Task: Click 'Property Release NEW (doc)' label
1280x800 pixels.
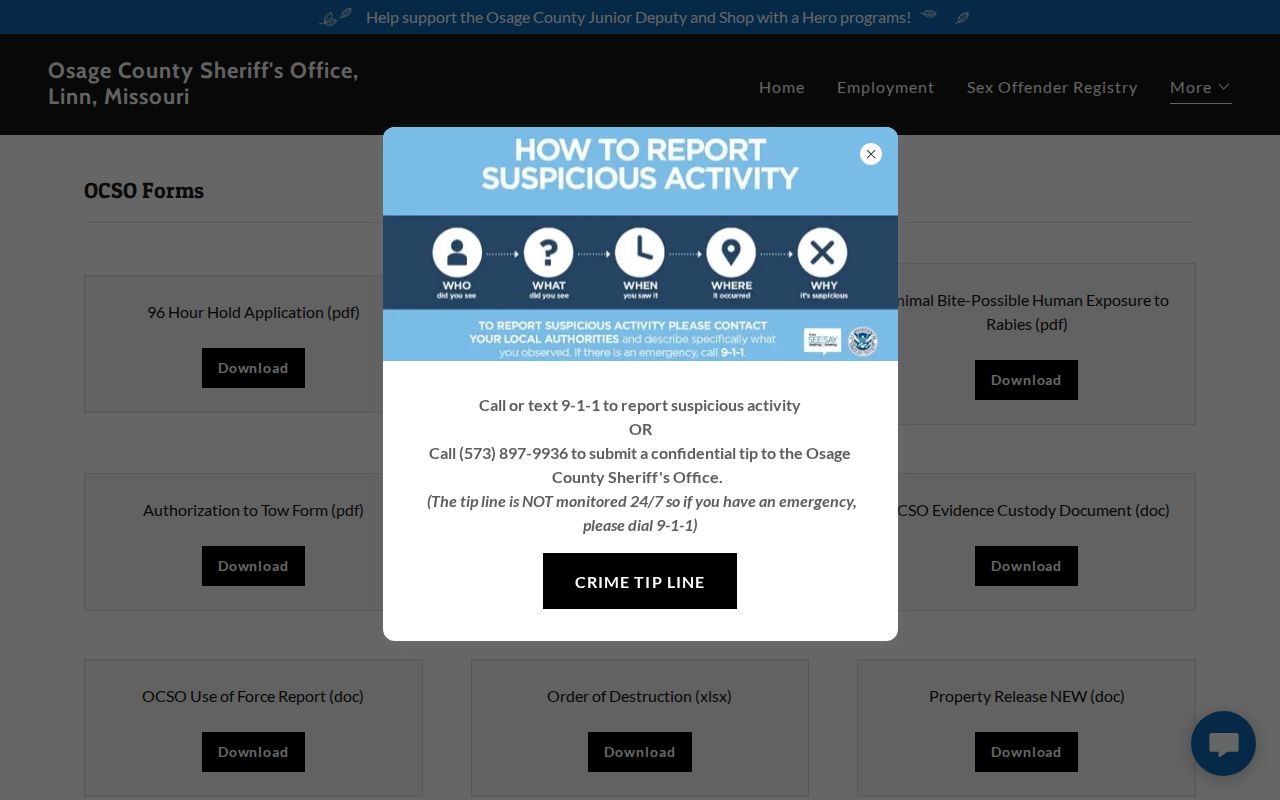Action: click(1027, 696)
